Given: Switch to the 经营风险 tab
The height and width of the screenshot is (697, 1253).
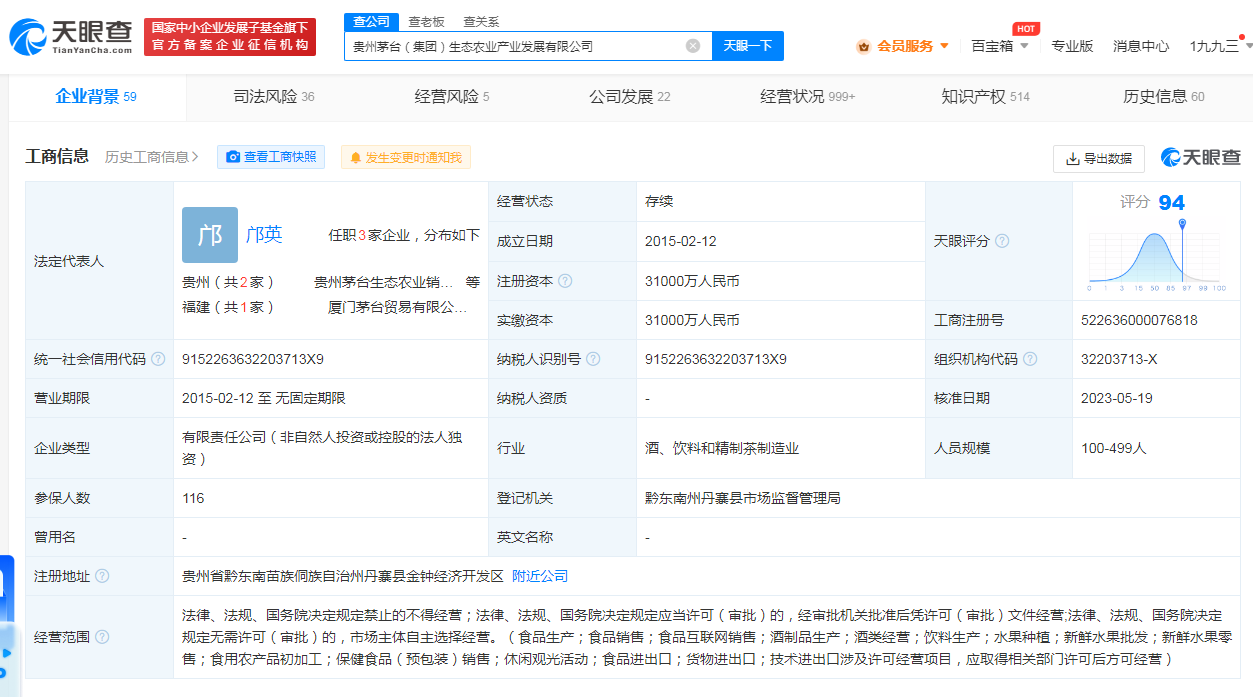Looking at the screenshot, I should 452,97.
